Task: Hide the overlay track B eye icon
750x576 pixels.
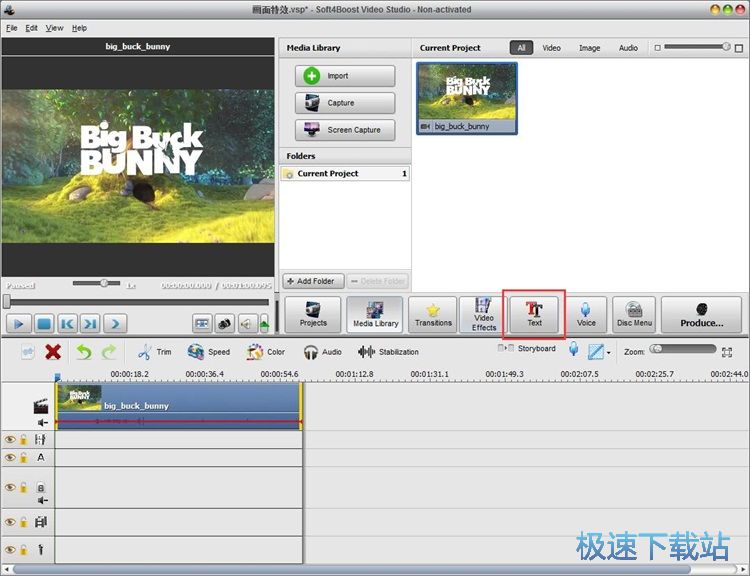Action: pos(10,487)
